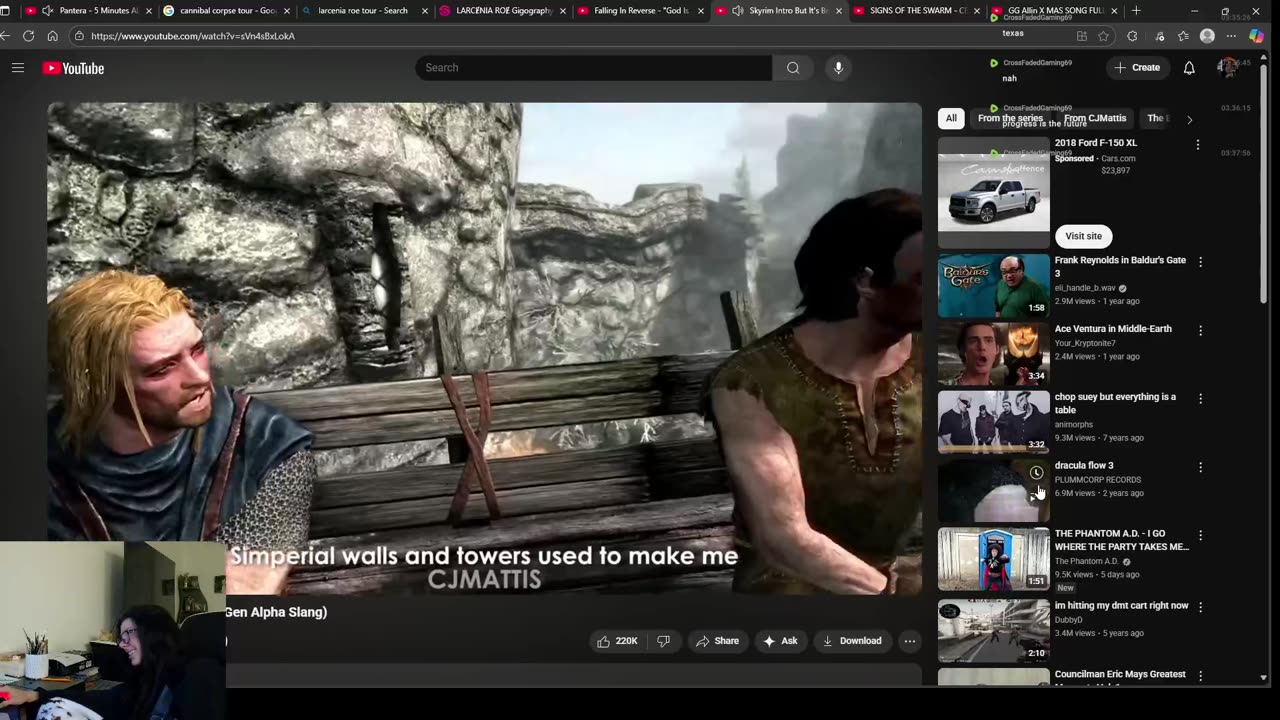Open browser settings and more ellipsis
1280x720 pixels.
coord(1231,36)
